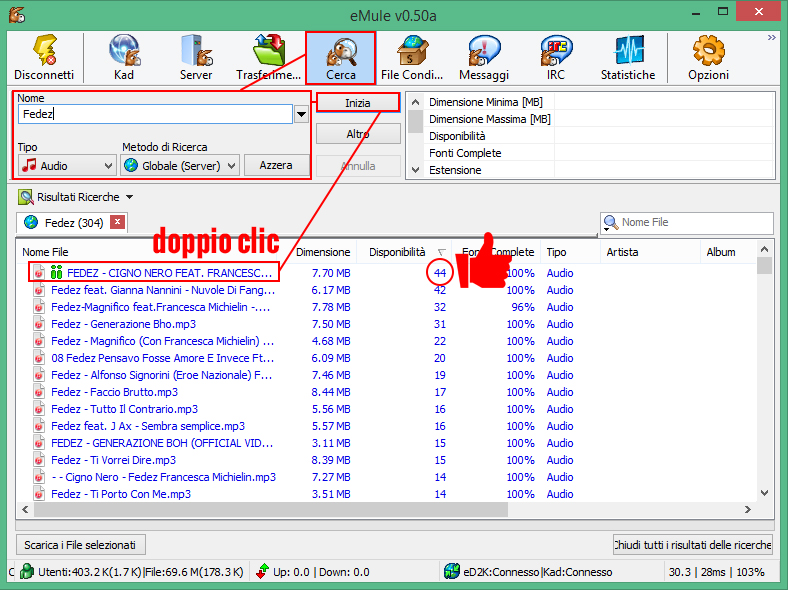Viewport: 788px width, 590px height.
Task: Expand the Risultati Ricerche dropdown arrow
Action: [x=130, y=197]
